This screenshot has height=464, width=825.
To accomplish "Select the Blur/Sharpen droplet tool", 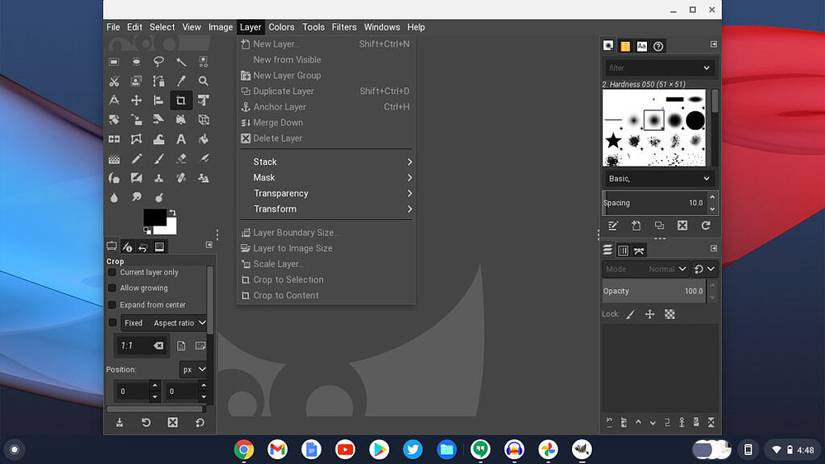I will pos(114,198).
